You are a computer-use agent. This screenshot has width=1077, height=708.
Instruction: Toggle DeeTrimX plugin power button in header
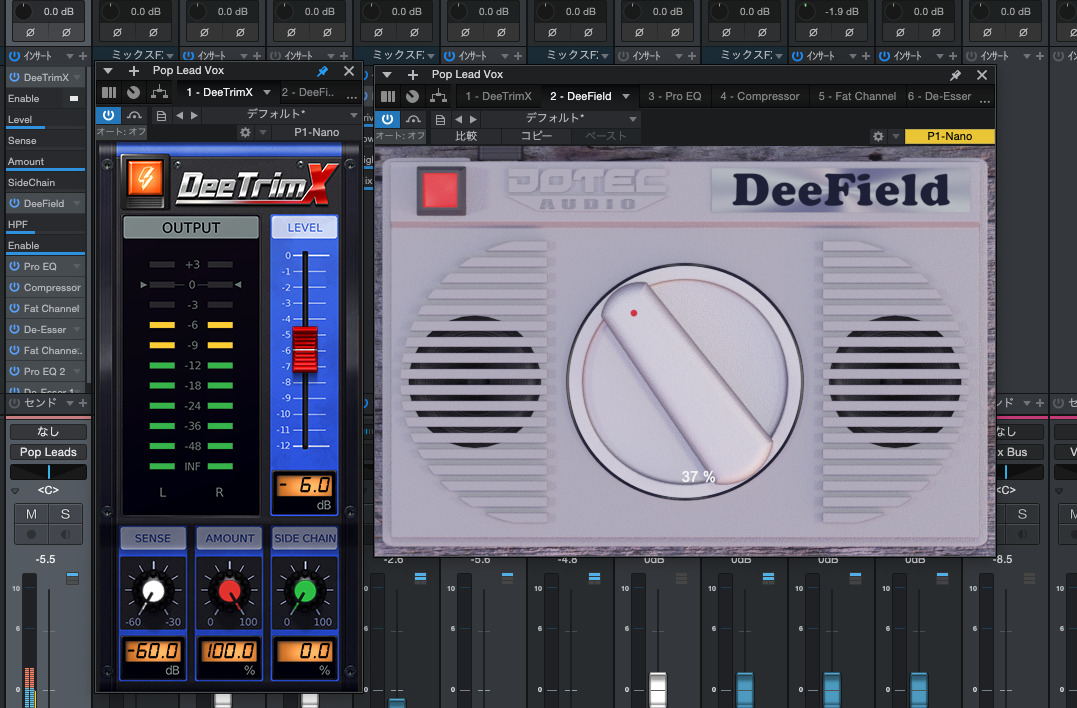[109, 115]
